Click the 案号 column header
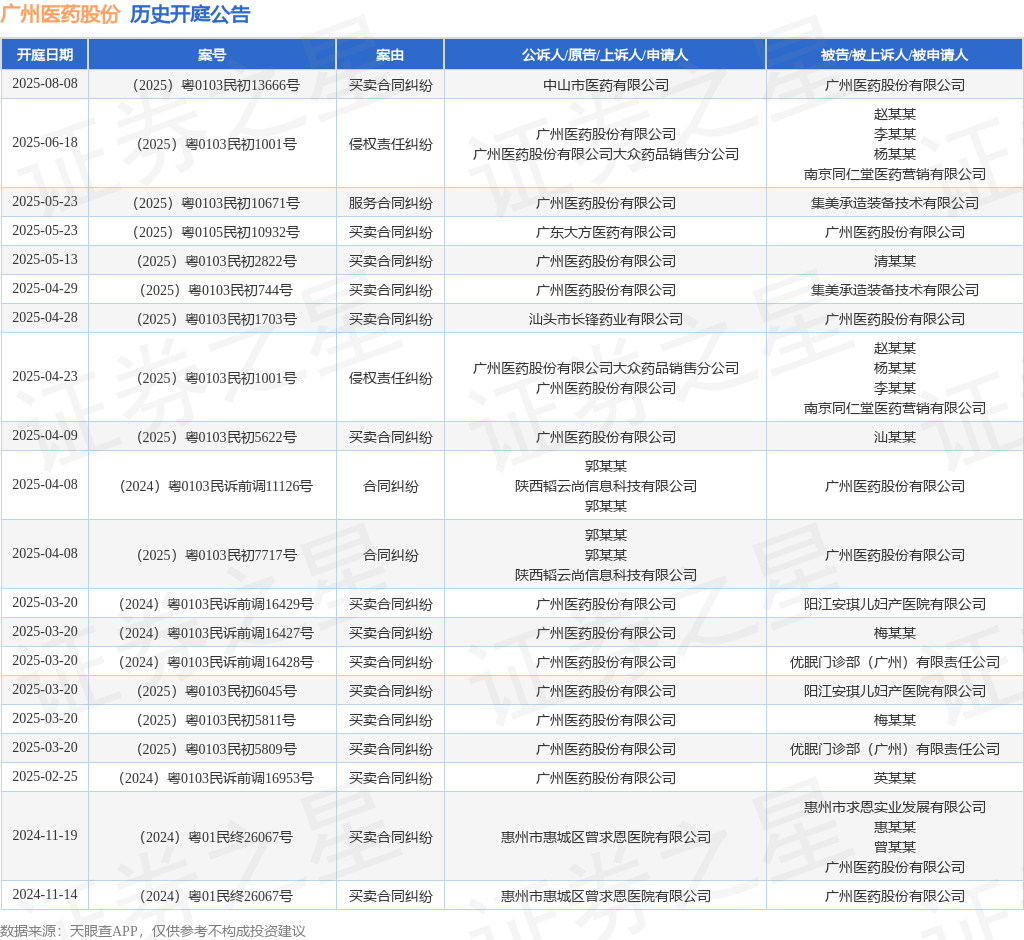Screen dimensions: 1024x940 [x=212, y=55]
